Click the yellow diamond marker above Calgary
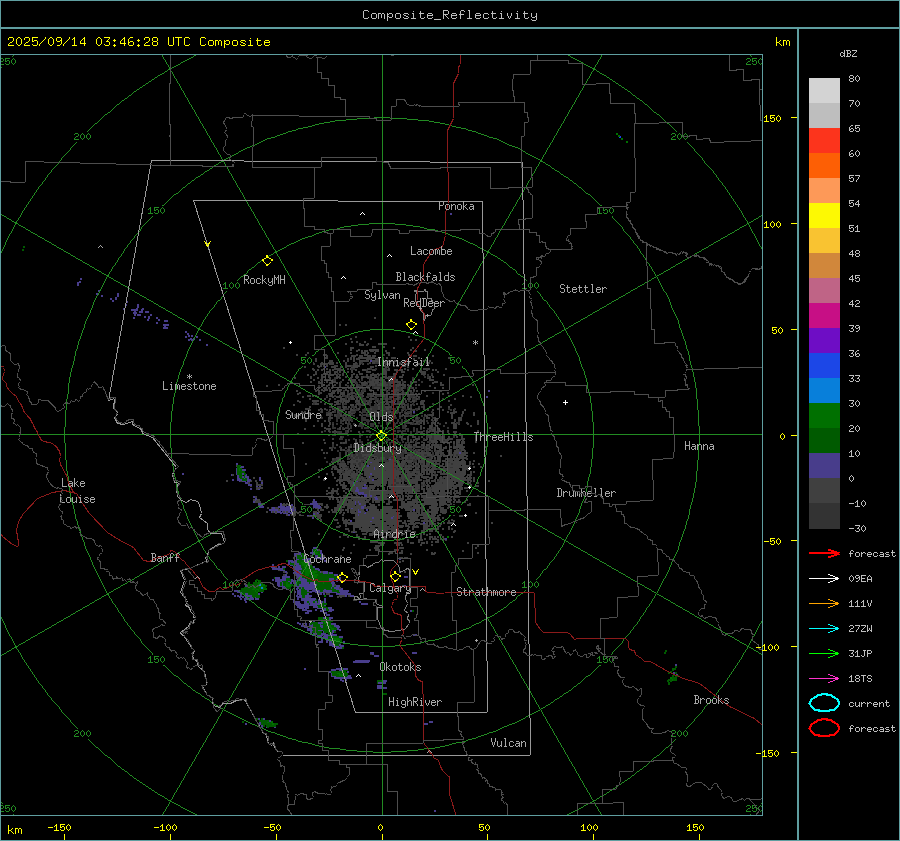Image resolution: width=900 pixels, height=841 pixels. tap(395, 576)
